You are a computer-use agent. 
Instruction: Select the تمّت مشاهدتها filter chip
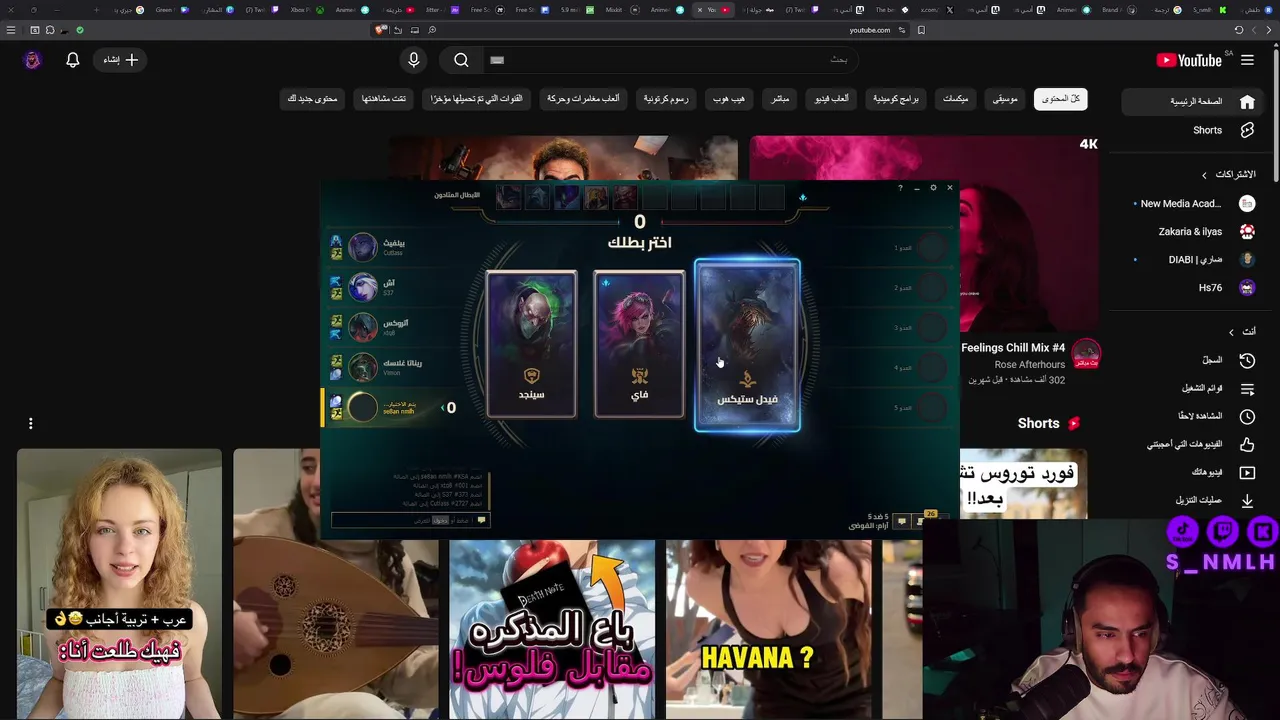384,99
